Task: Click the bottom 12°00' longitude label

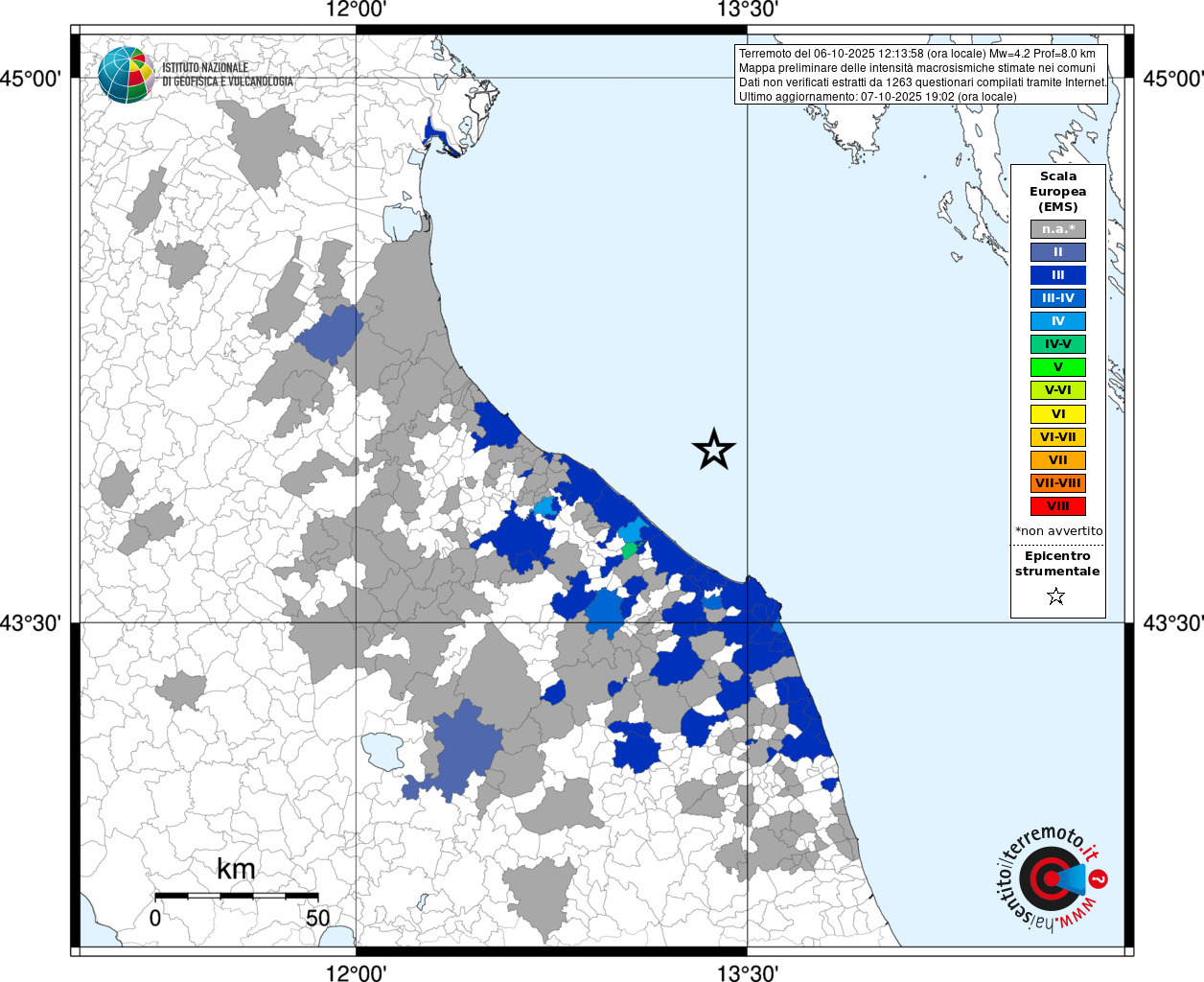Action: tap(356, 972)
